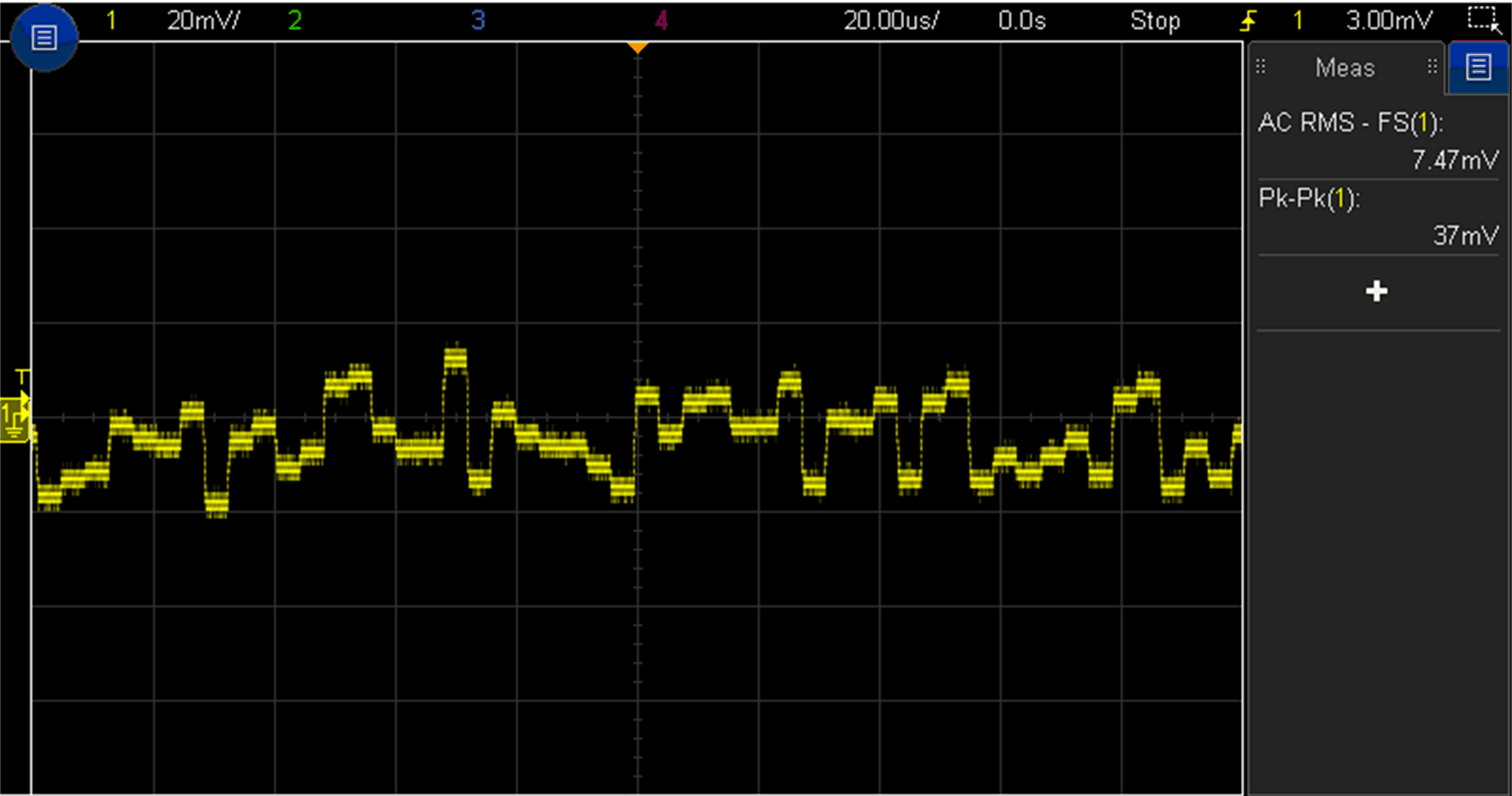Add a measurement with the plus icon
1512x796 pixels.
(x=1376, y=292)
